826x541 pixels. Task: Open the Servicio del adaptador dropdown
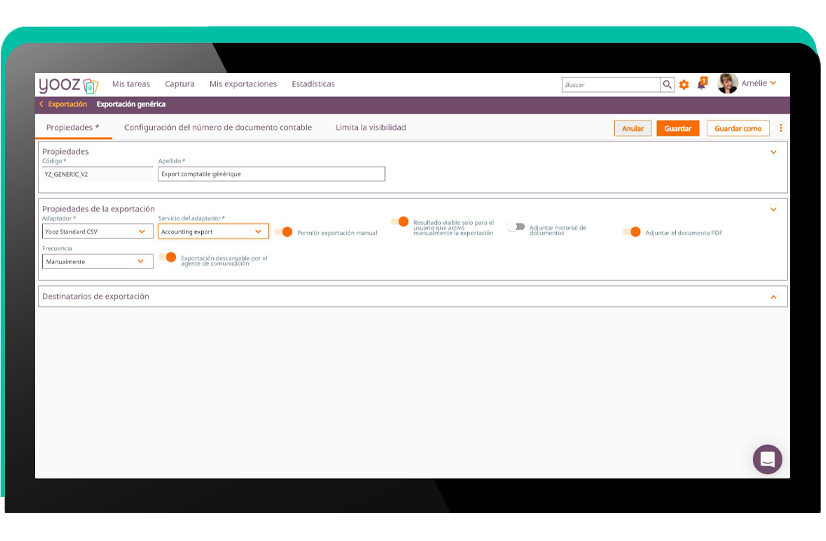[213, 231]
